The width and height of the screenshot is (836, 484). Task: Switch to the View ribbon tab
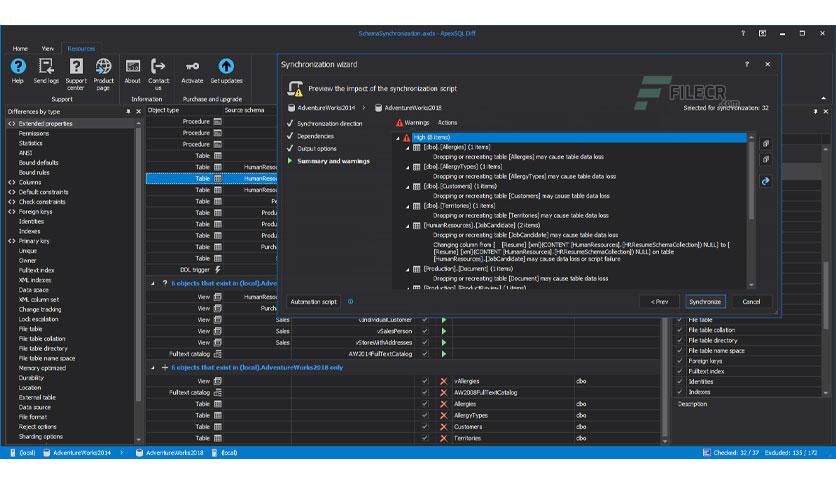click(x=48, y=49)
